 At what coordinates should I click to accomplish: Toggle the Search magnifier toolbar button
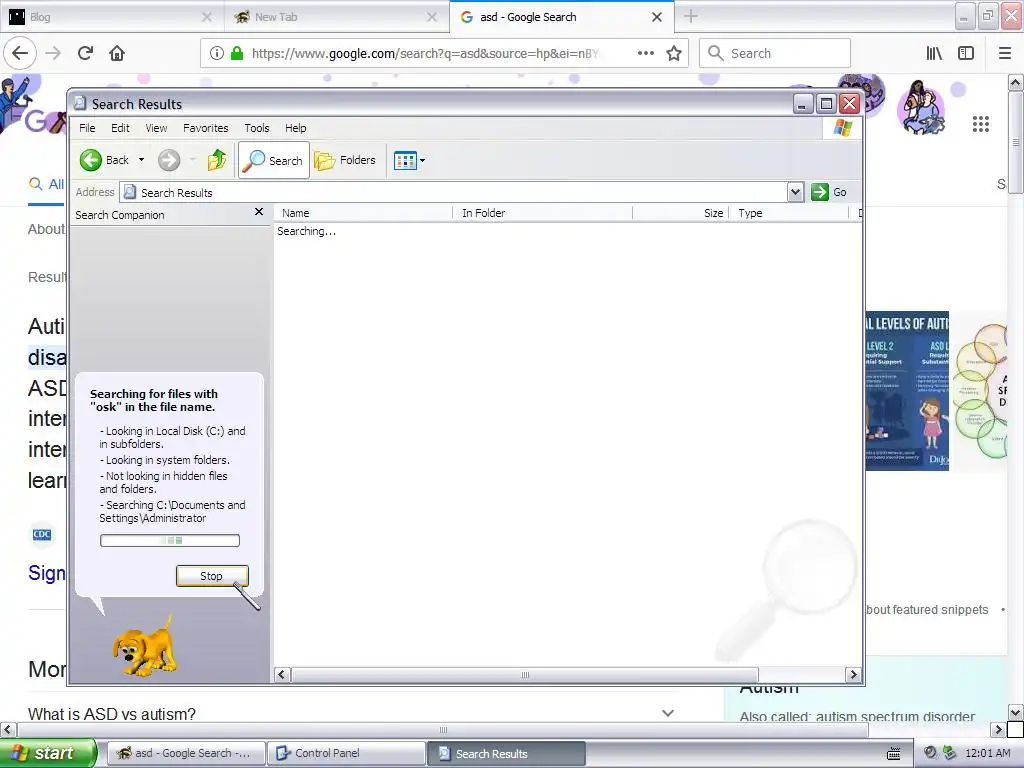click(x=274, y=160)
